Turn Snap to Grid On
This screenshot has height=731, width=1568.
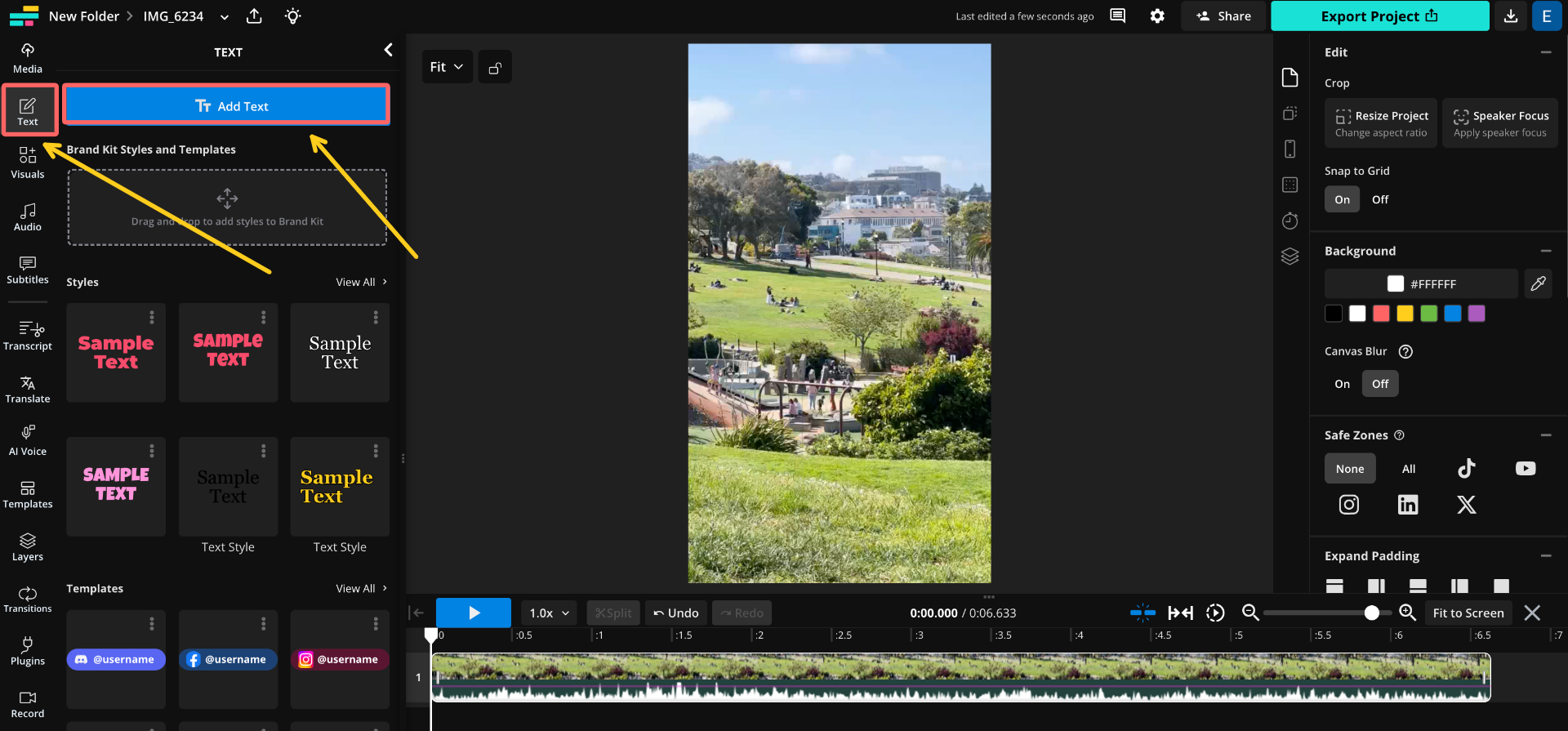[x=1342, y=199]
